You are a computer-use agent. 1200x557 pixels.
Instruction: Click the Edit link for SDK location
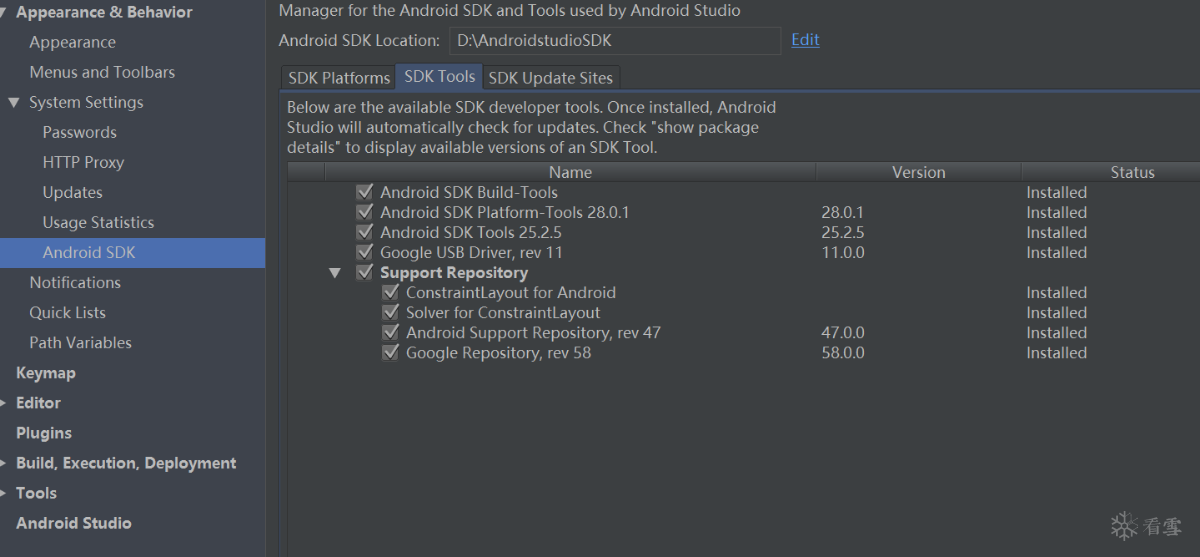[805, 40]
